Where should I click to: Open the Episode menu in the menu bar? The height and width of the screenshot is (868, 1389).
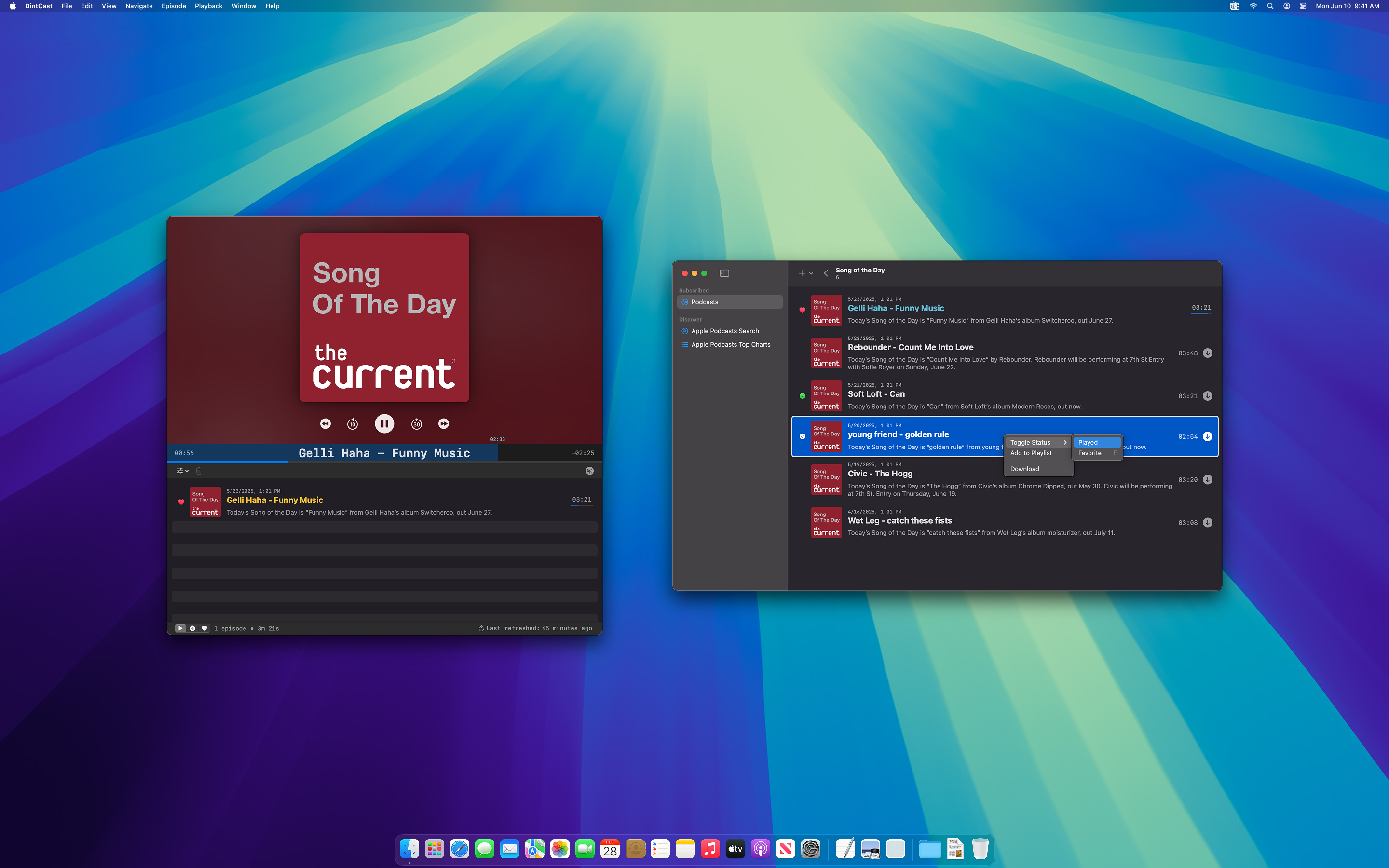pos(173,6)
